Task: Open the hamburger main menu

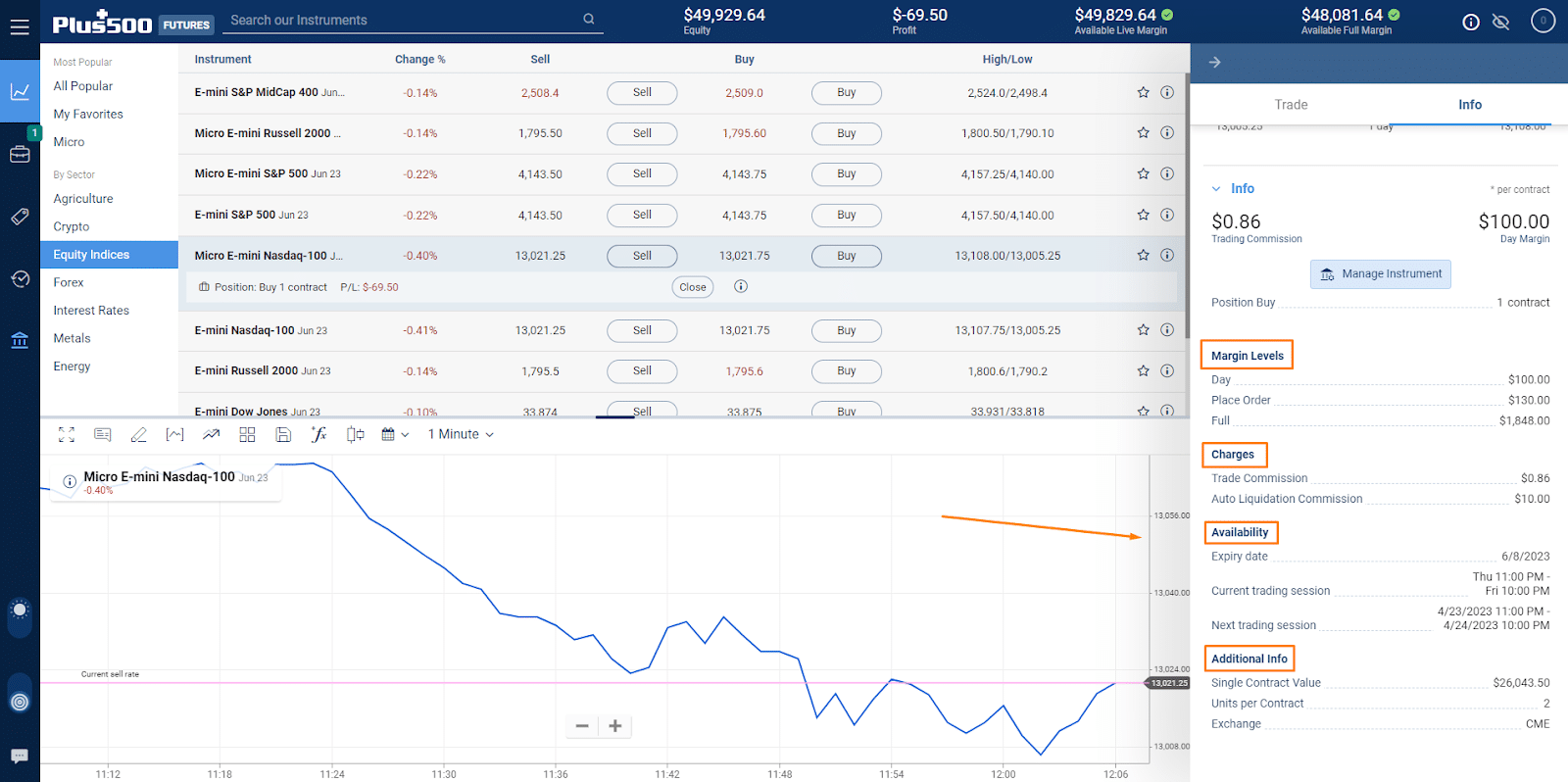Action: pyautogui.click(x=20, y=26)
